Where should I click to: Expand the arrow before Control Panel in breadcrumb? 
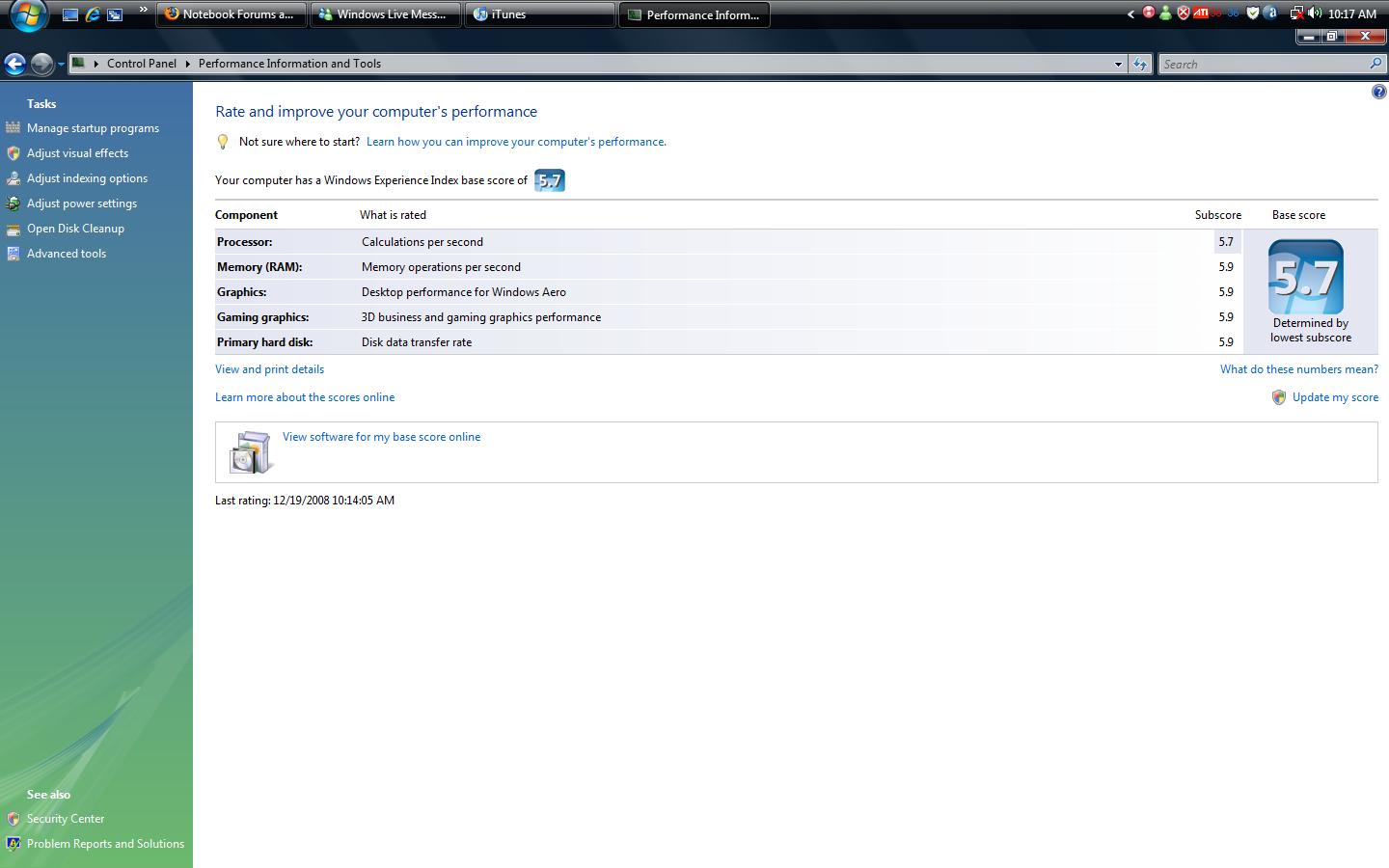tap(95, 64)
